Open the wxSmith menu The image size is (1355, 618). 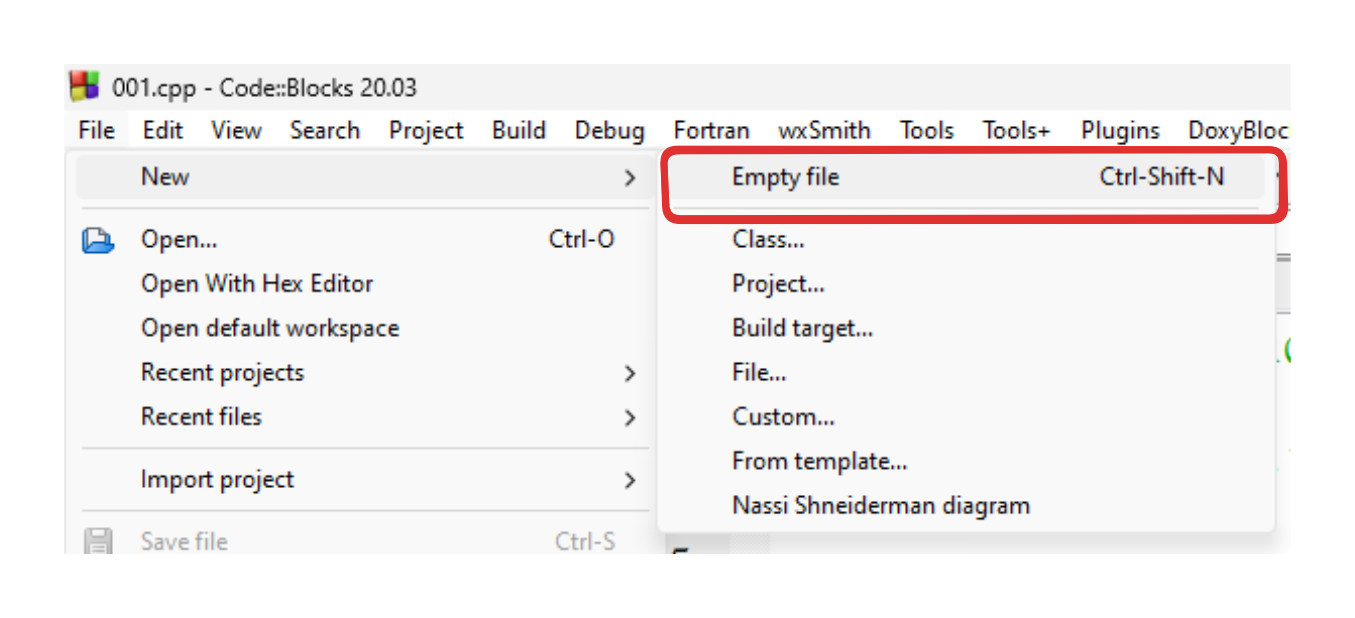click(824, 131)
